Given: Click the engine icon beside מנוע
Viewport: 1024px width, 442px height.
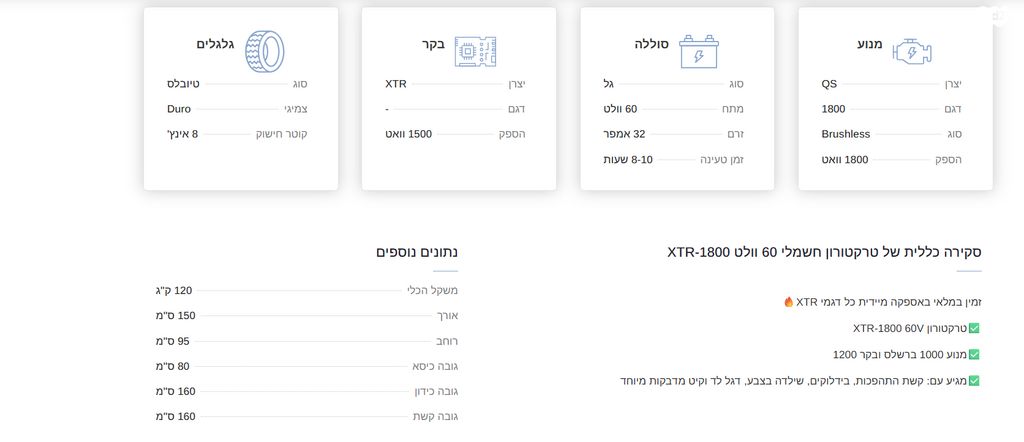Looking at the screenshot, I should 912,52.
